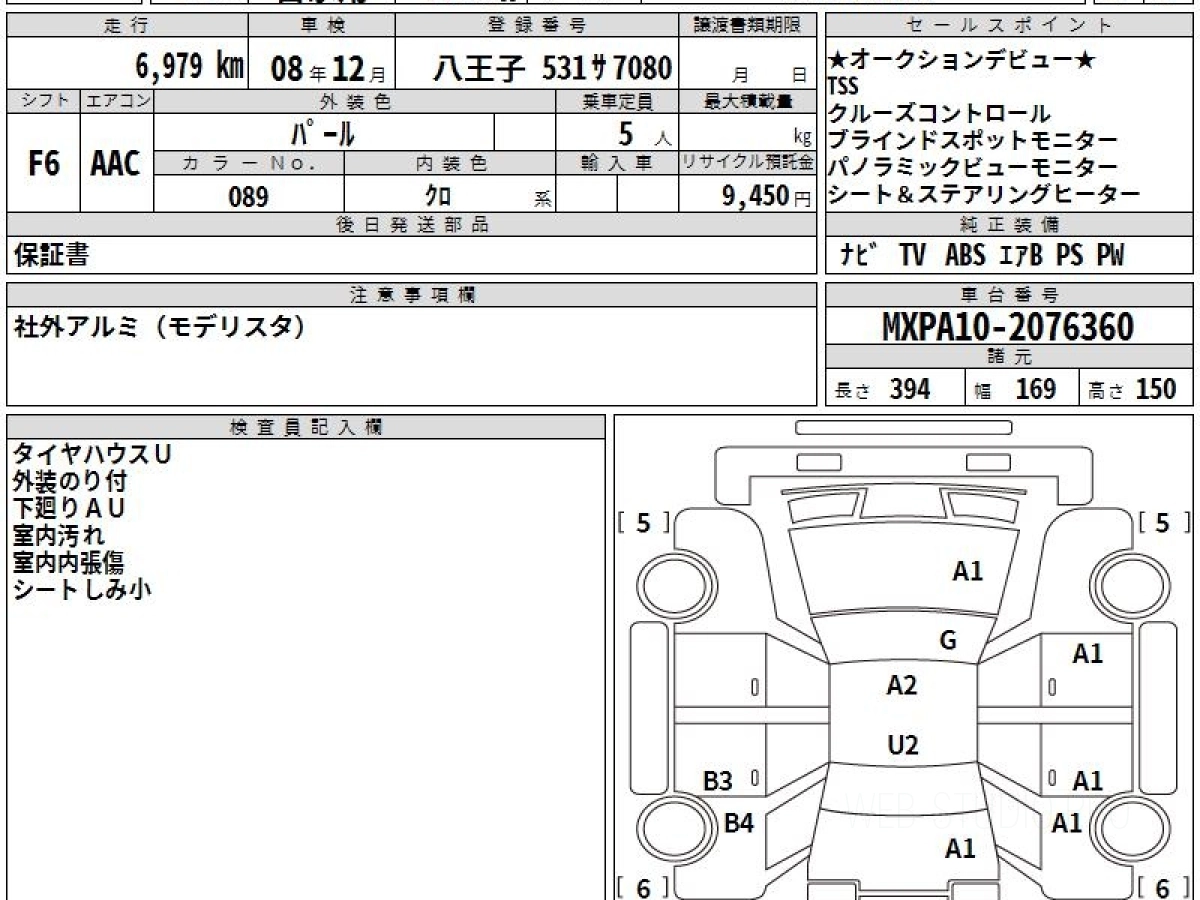Select the B4 damage mark
The height and width of the screenshot is (900, 1200).
(x=738, y=823)
